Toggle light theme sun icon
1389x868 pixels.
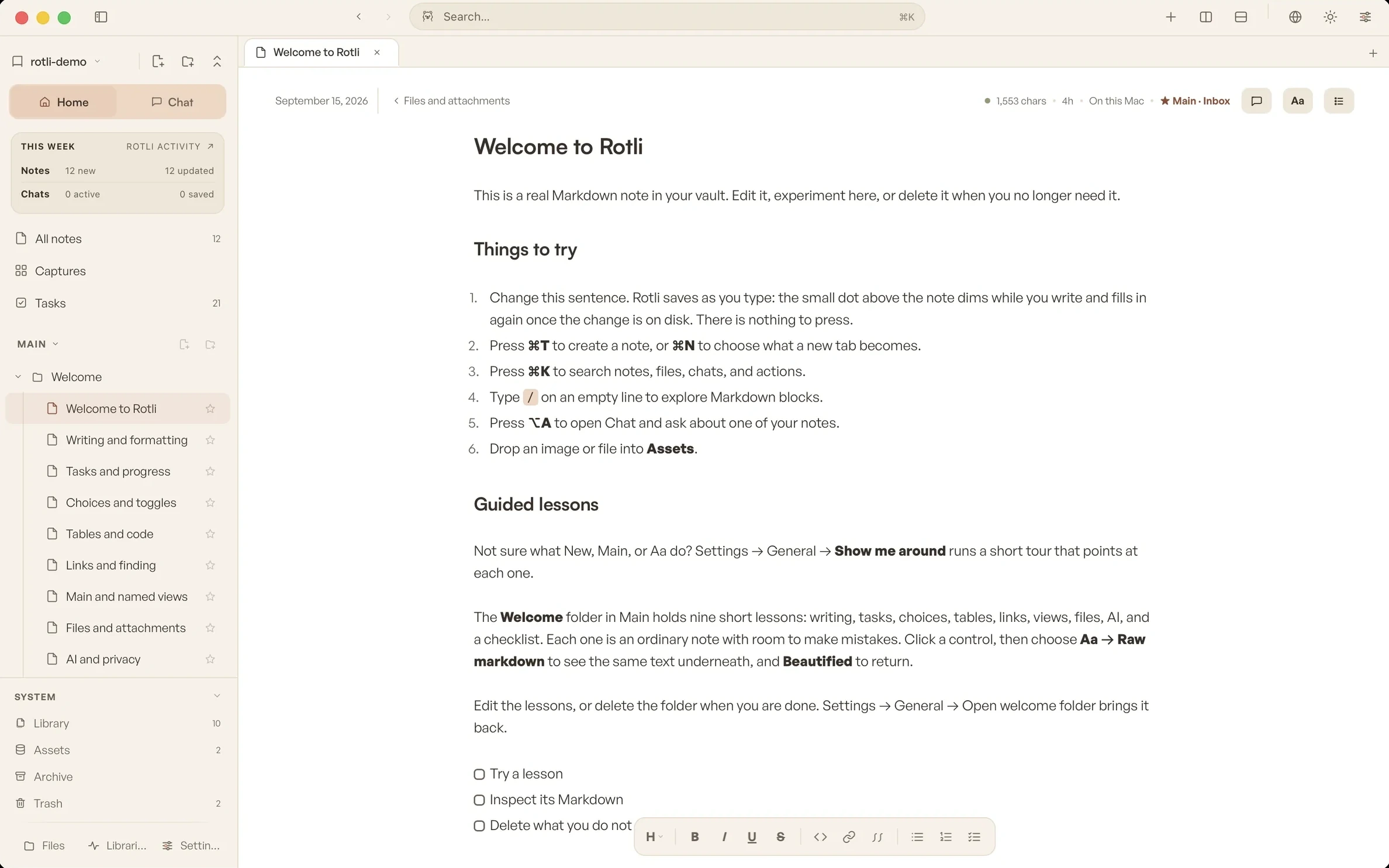1330,17
